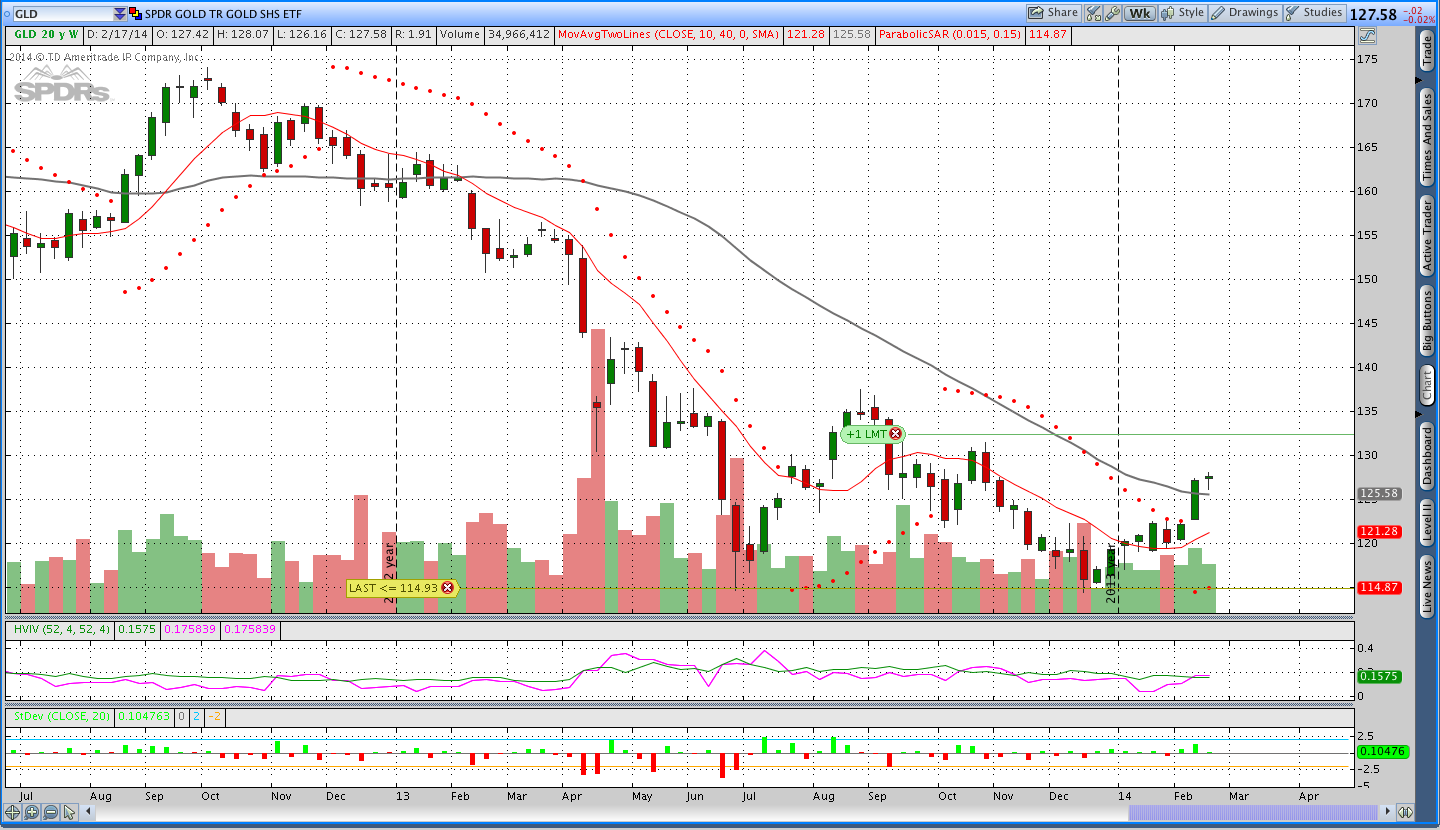The height and width of the screenshot is (830, 1440).
Task: Click the curve icon above price axis
Action: click(1367, 36)
